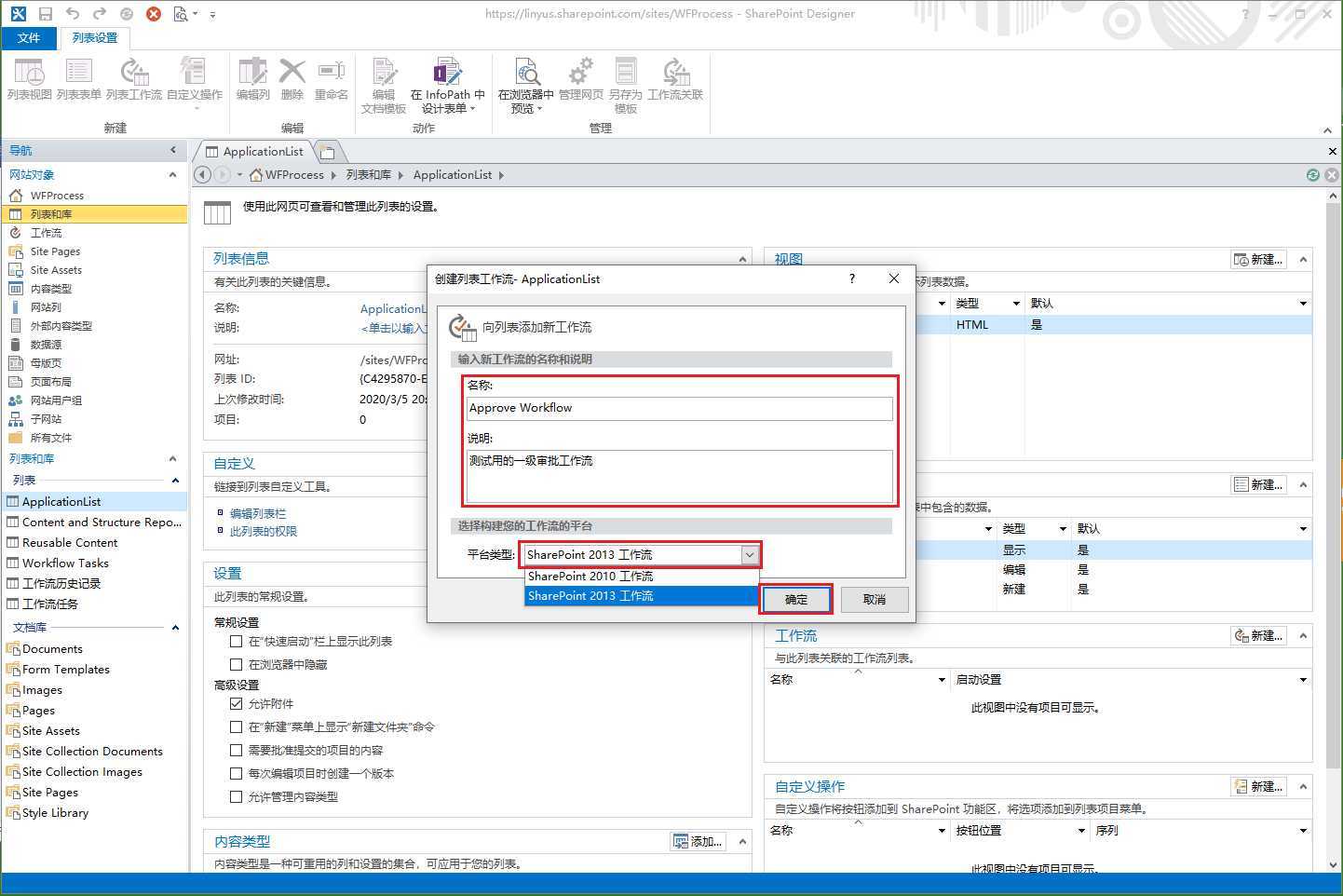
Task: Click the red Stop icon in title bar
Action: pyautogui.click(x=154, y=14)
